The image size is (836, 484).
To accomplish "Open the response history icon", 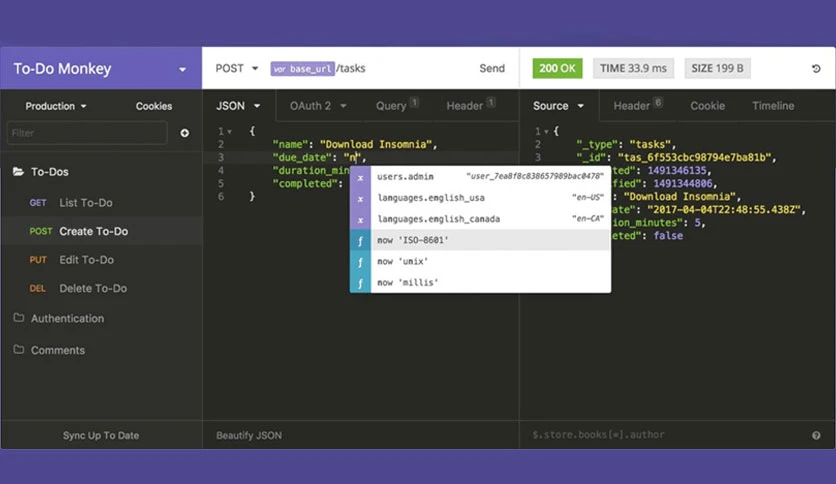I will (x=816, y=69).
